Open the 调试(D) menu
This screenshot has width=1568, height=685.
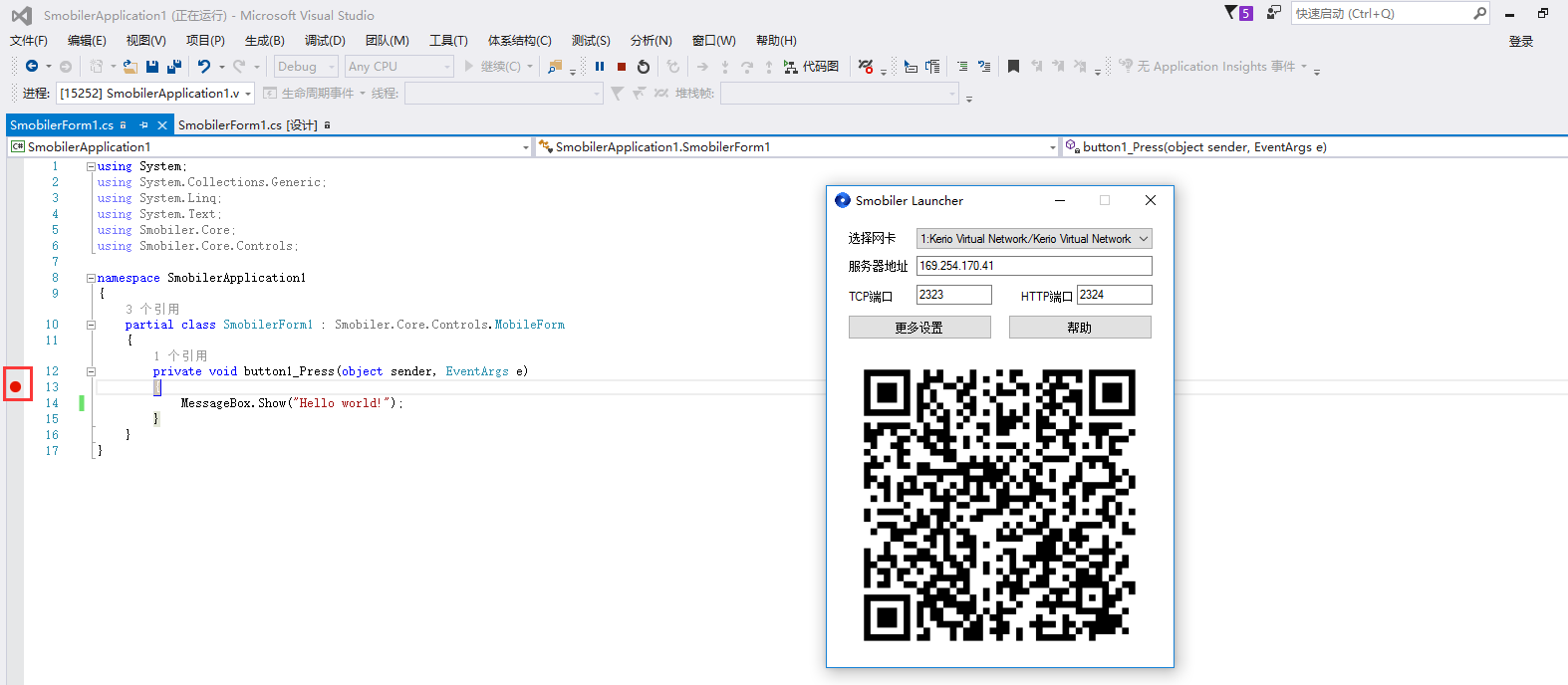coord(325,41)
